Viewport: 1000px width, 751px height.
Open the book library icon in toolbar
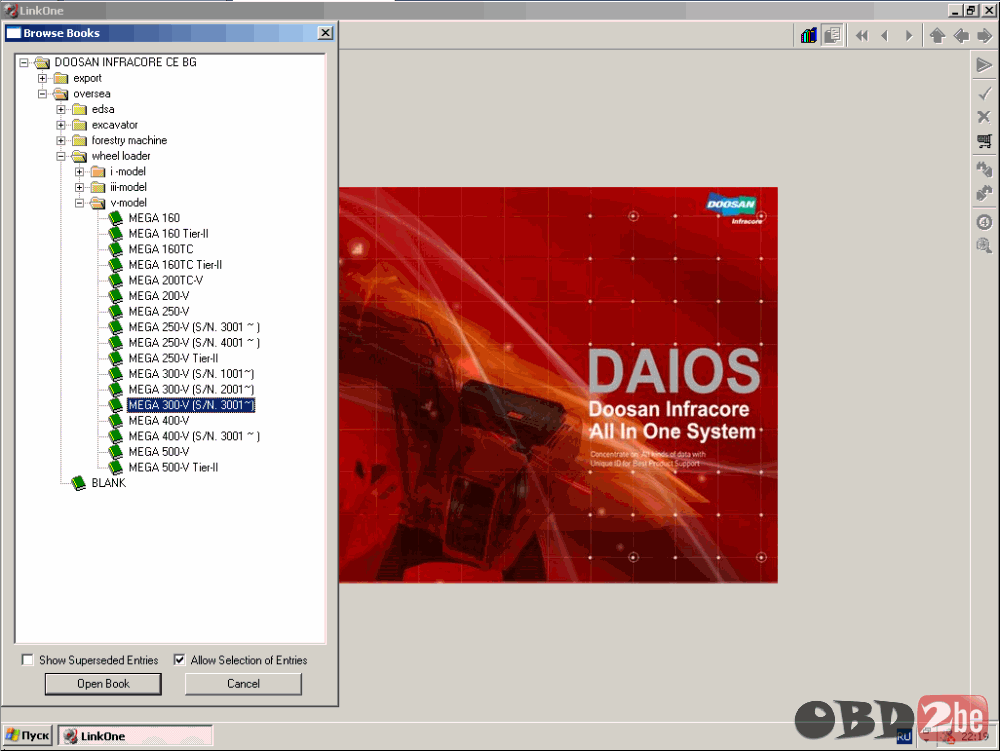(x=809, y=35)
